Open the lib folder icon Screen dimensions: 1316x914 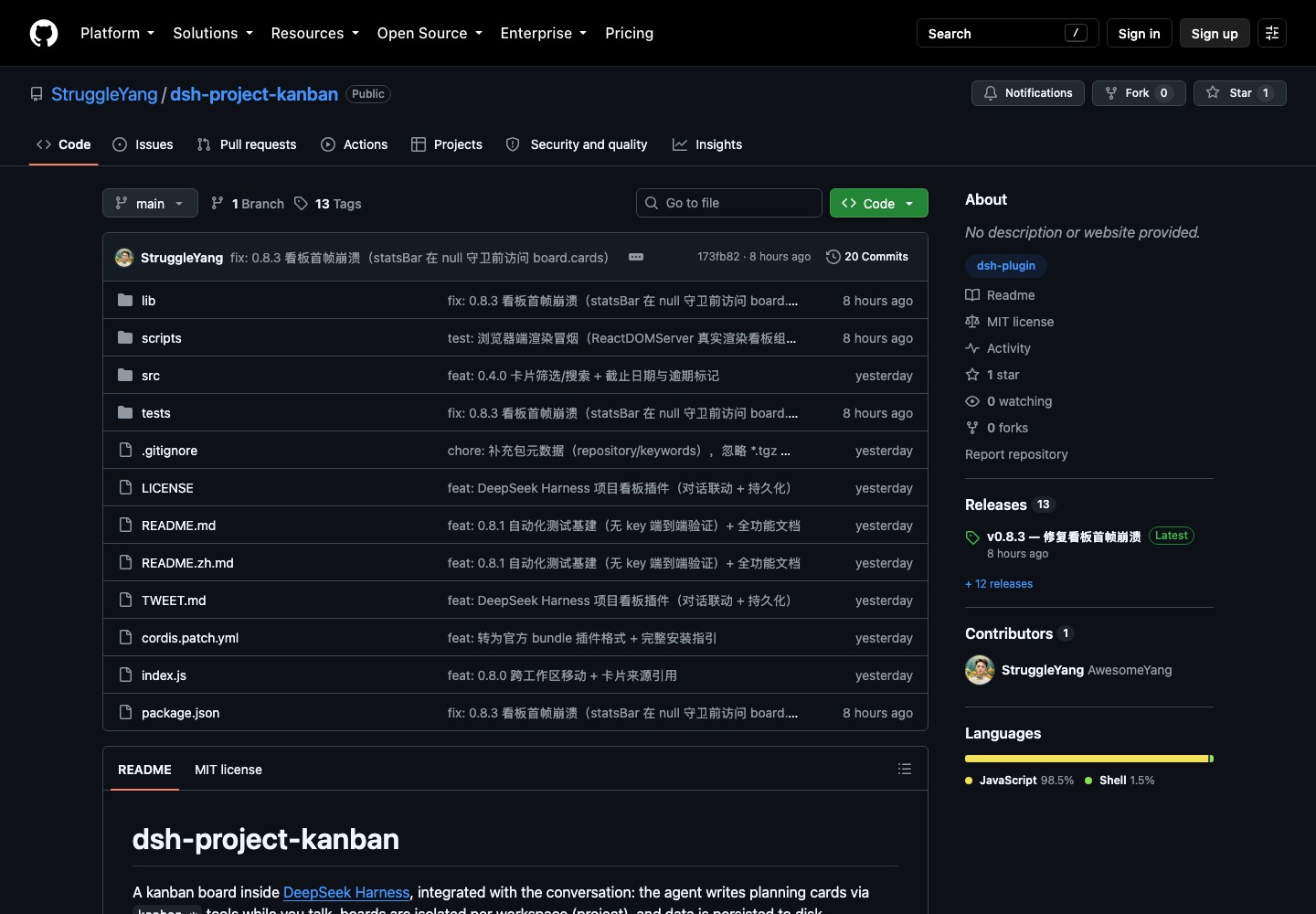125,300
